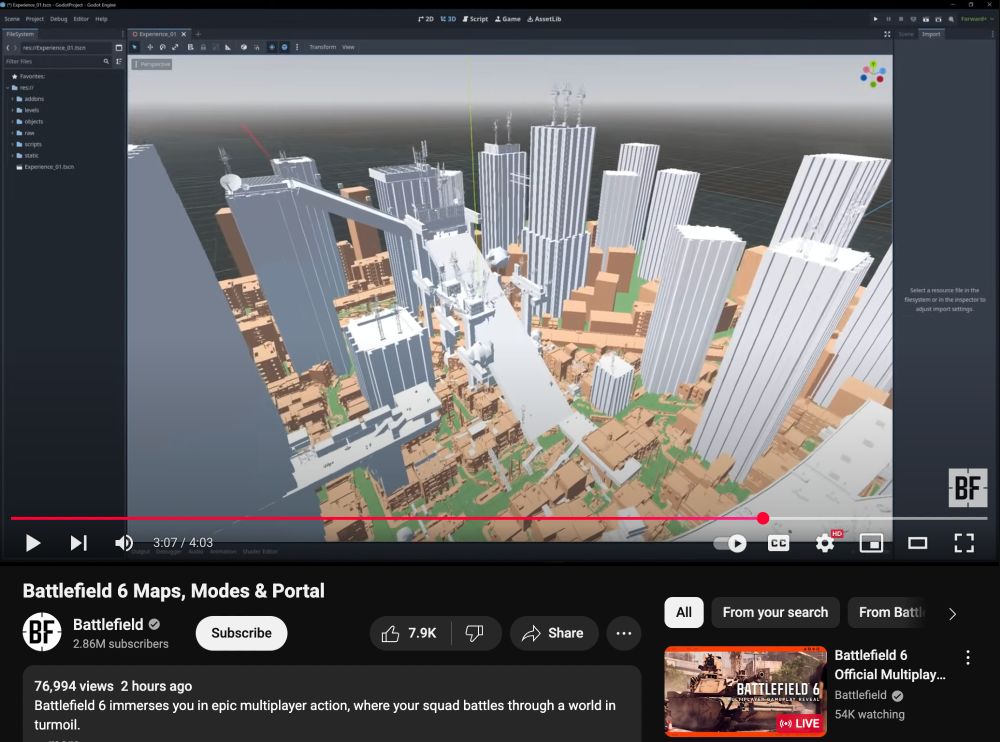Image resolution: width=1000 pixels, height=742 pixels.
Task: Open the Battlefield channel avatar
Action: (42, 632)
